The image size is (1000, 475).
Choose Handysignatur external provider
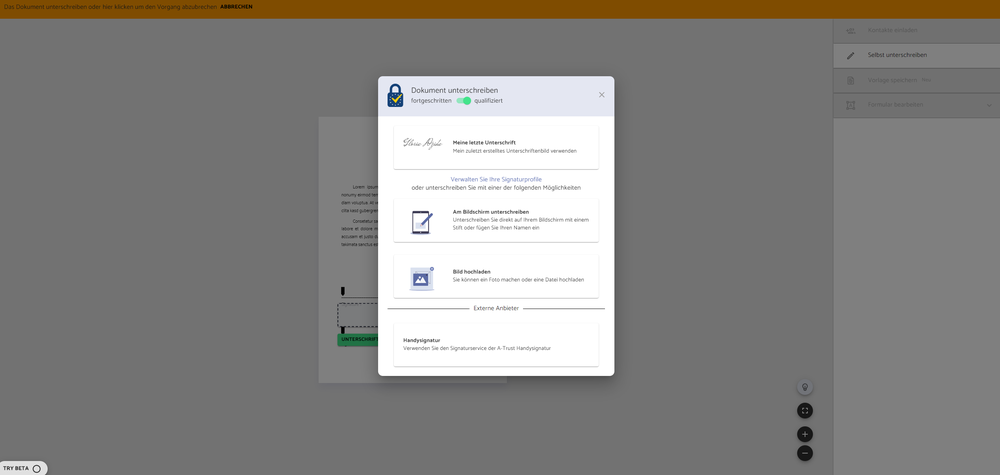pyautogui.click(x=496, y=344)
